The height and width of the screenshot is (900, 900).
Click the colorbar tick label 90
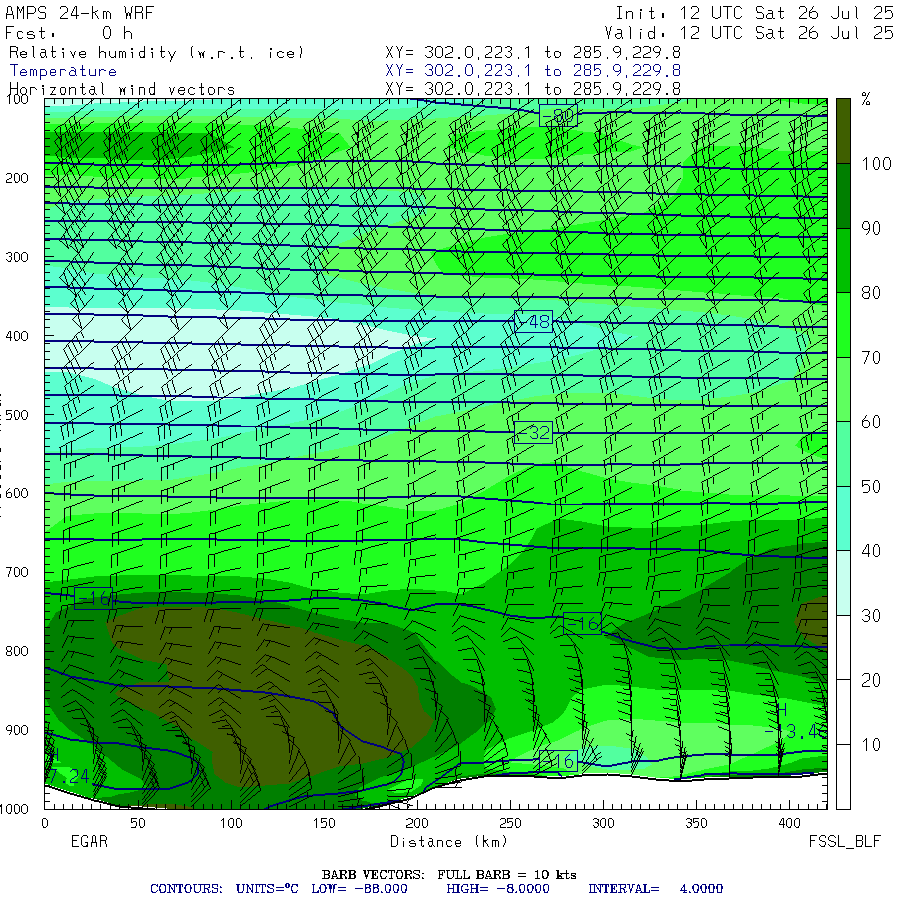click(x=871, y=228)
